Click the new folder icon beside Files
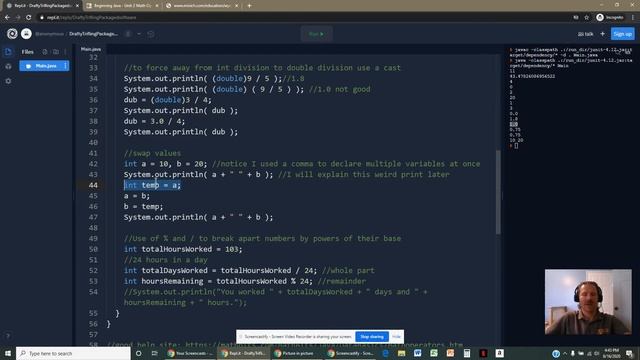 point(56,52)
